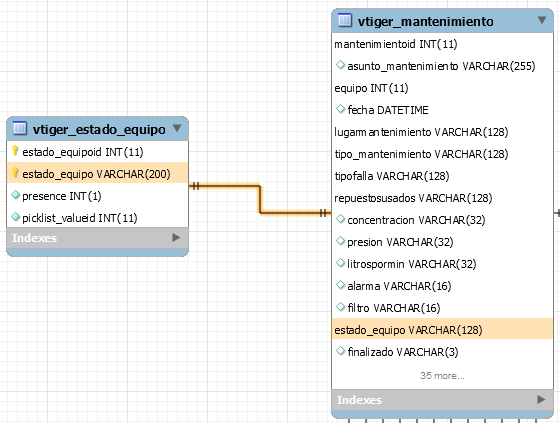Select the tipofalla VARCHAR(128) column
560x423 pixels.
point(442,176)
